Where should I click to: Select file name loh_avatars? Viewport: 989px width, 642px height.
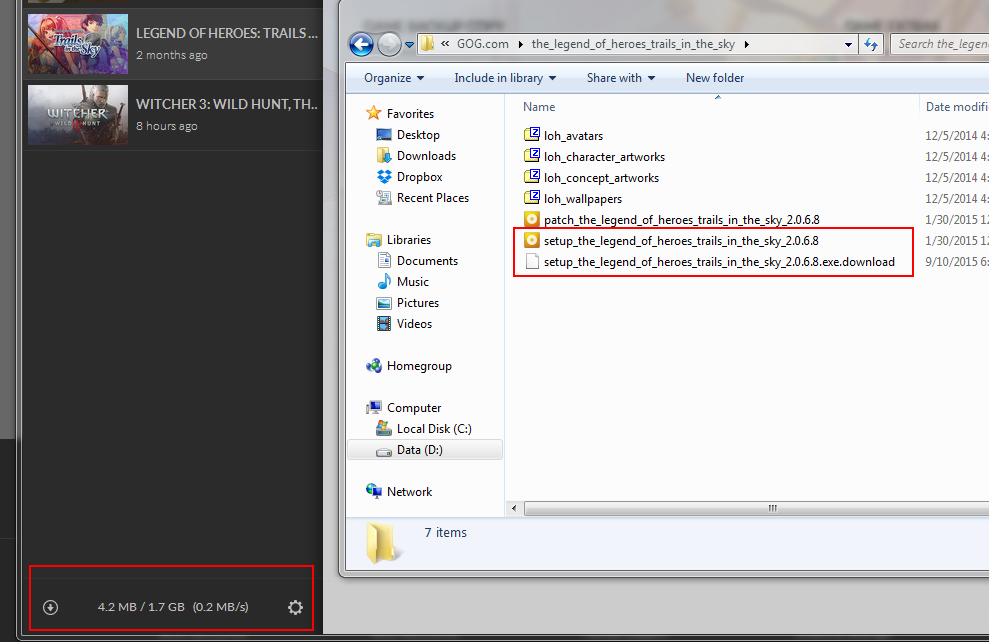click(573, 136)
